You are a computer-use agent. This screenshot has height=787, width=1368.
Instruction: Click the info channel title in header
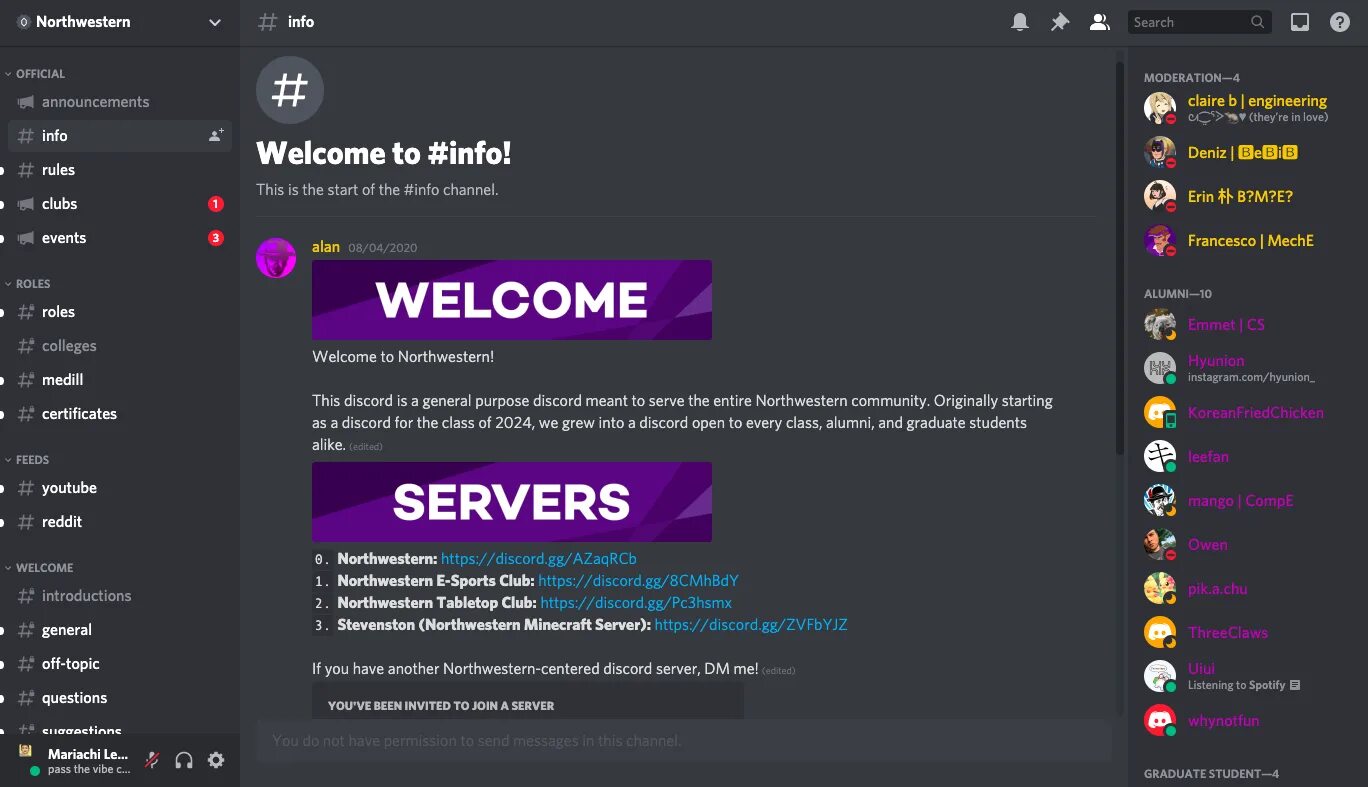[x=301, y=22]
